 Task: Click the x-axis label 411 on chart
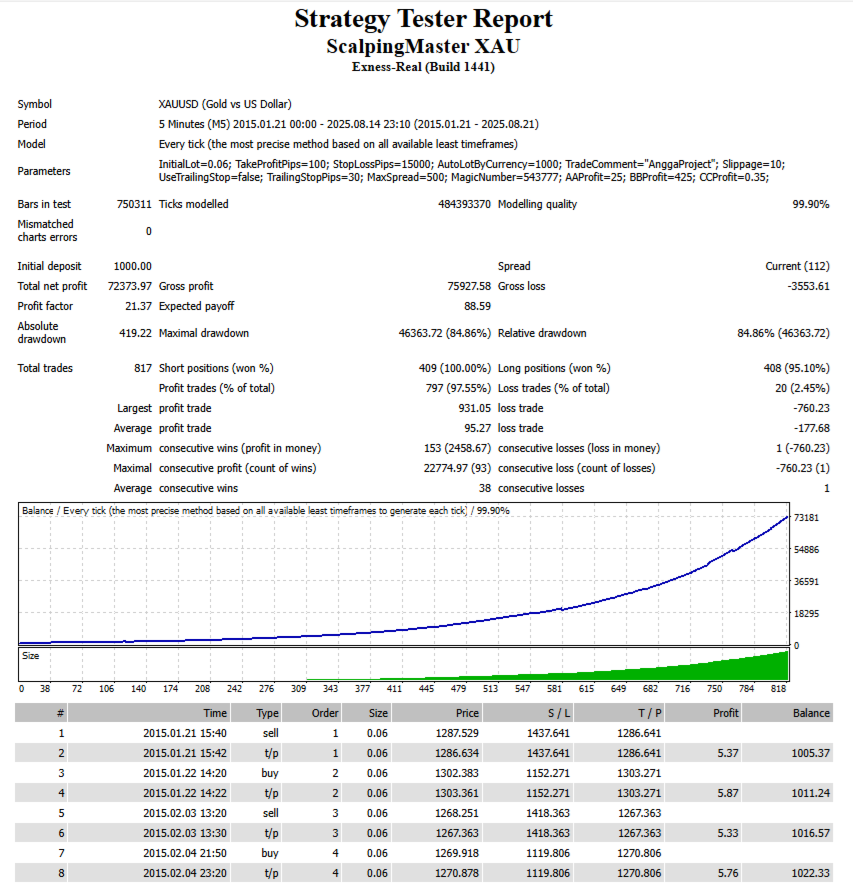394,689
